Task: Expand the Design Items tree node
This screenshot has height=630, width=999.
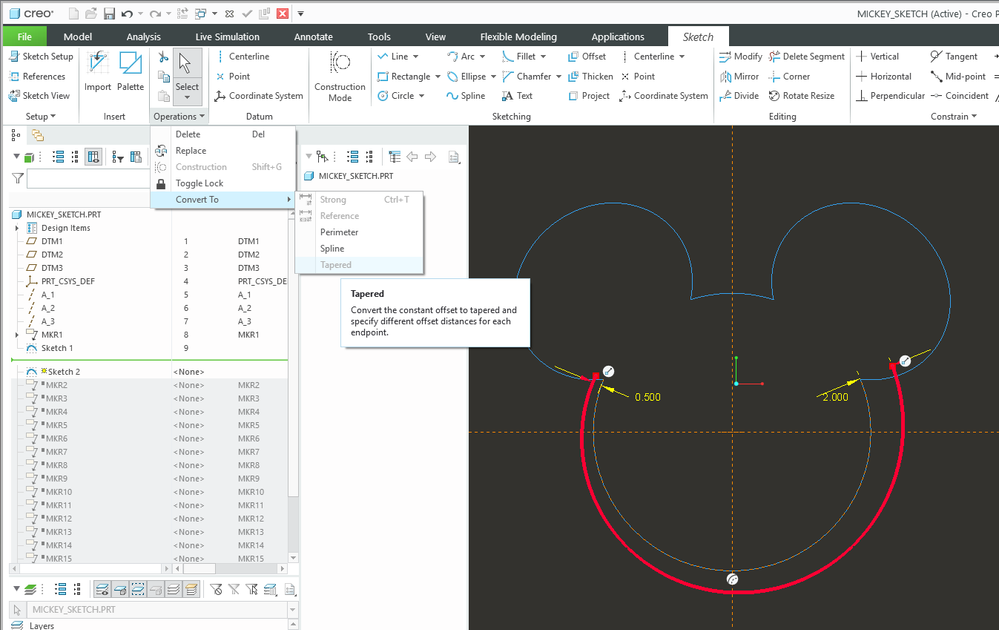Action: point(17,228)
